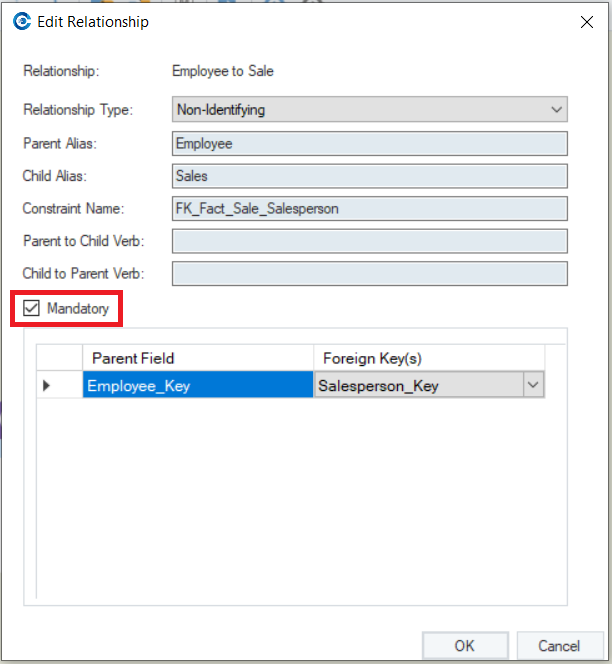Click the Child to Parent Verb field
The image size is (612, 664).
[369, 273]
